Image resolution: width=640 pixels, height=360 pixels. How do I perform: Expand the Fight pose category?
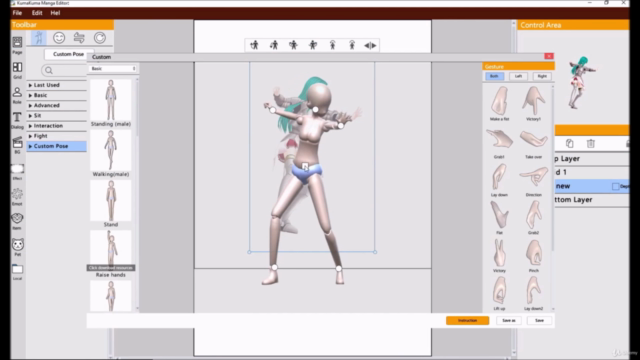point(57,136)
